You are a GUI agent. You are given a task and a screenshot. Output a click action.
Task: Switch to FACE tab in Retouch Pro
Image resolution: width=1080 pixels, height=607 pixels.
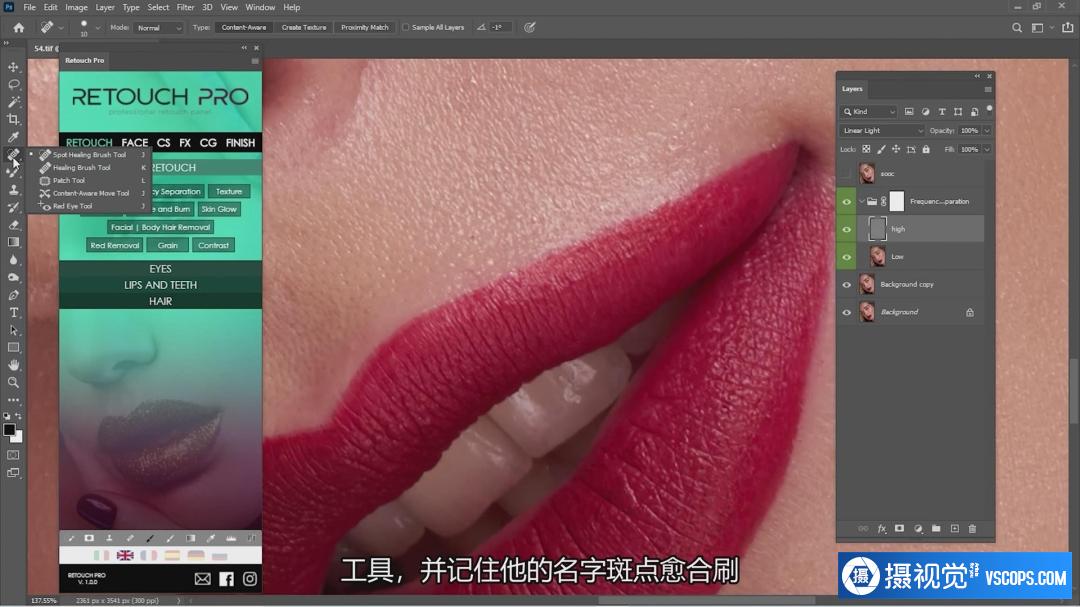pos(134,143)
